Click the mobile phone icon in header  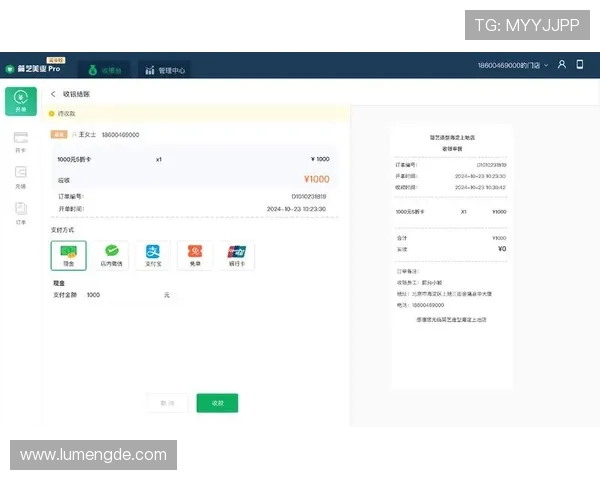click(x=580, y=64)
